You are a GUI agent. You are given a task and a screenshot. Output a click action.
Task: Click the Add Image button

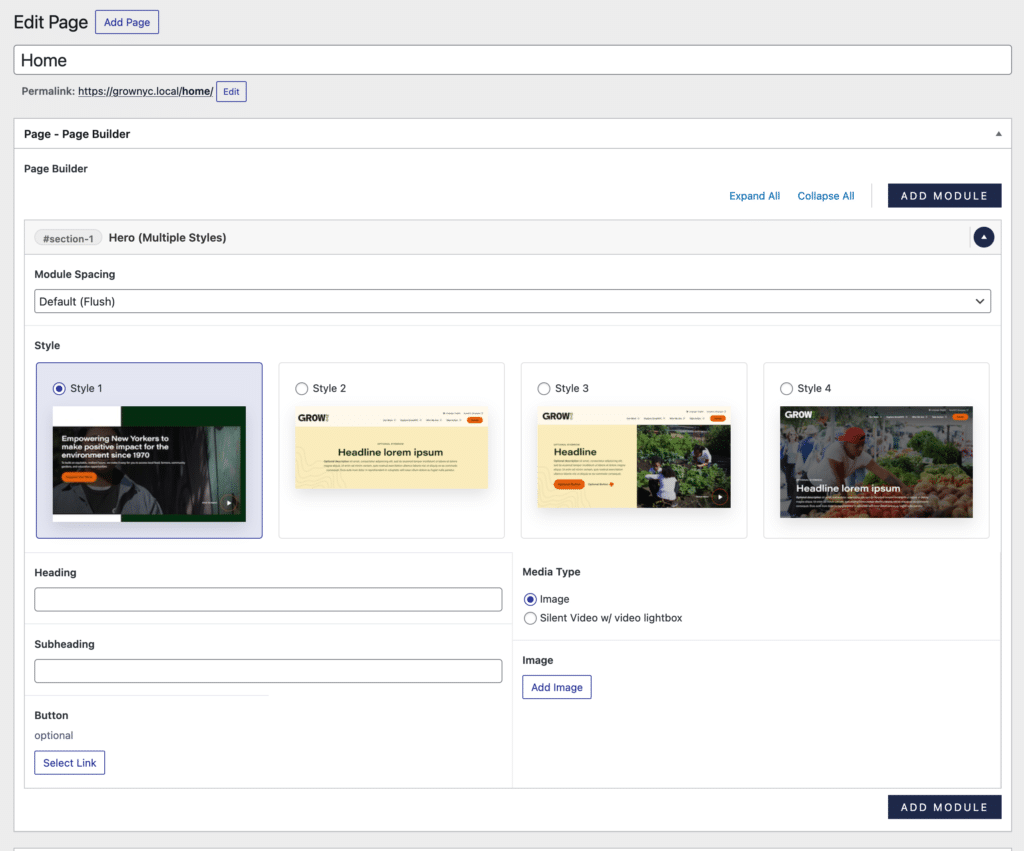(x=556, y=687)
